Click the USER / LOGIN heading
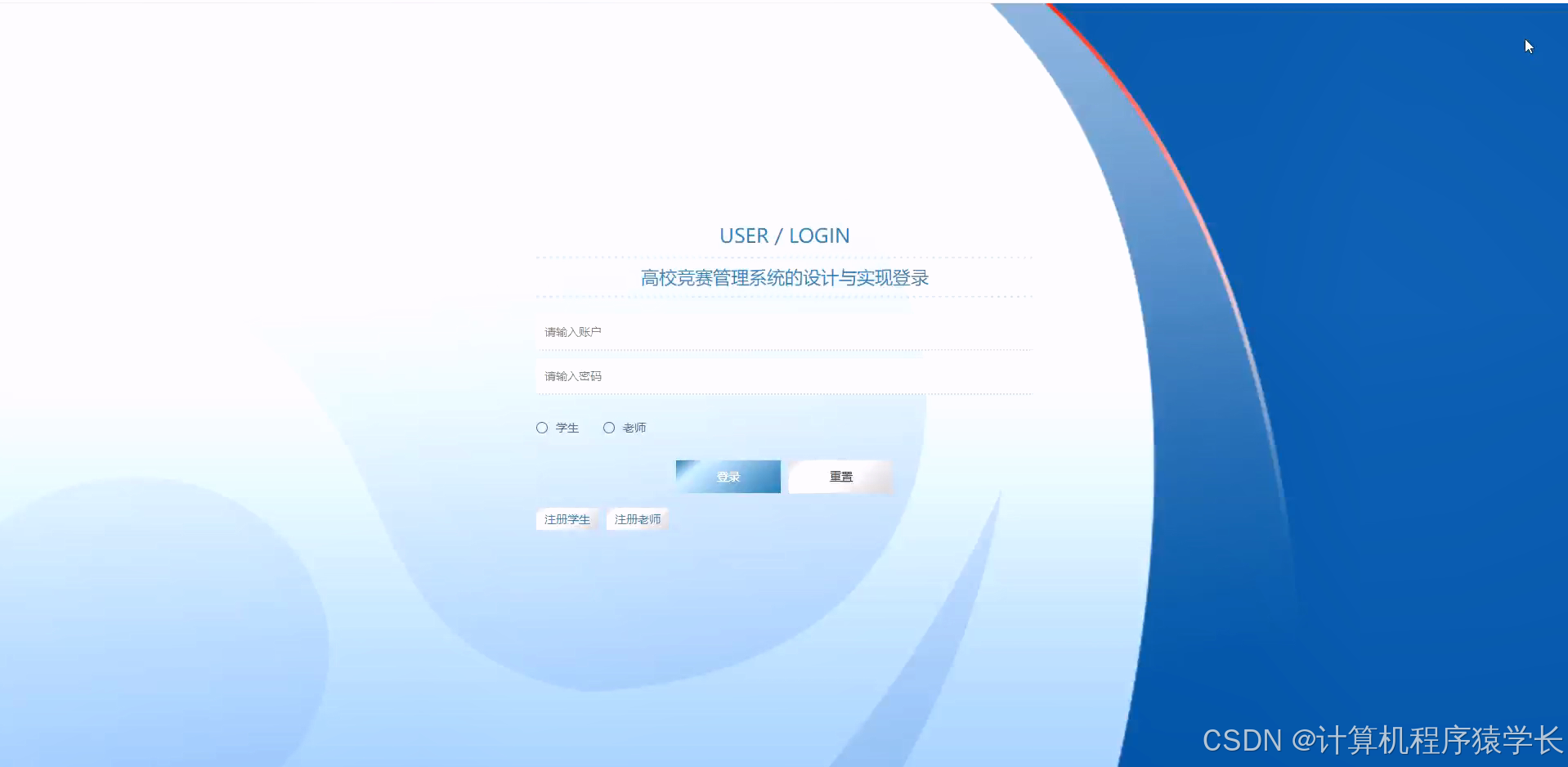Screen dimensions: 1568x767 784,235
